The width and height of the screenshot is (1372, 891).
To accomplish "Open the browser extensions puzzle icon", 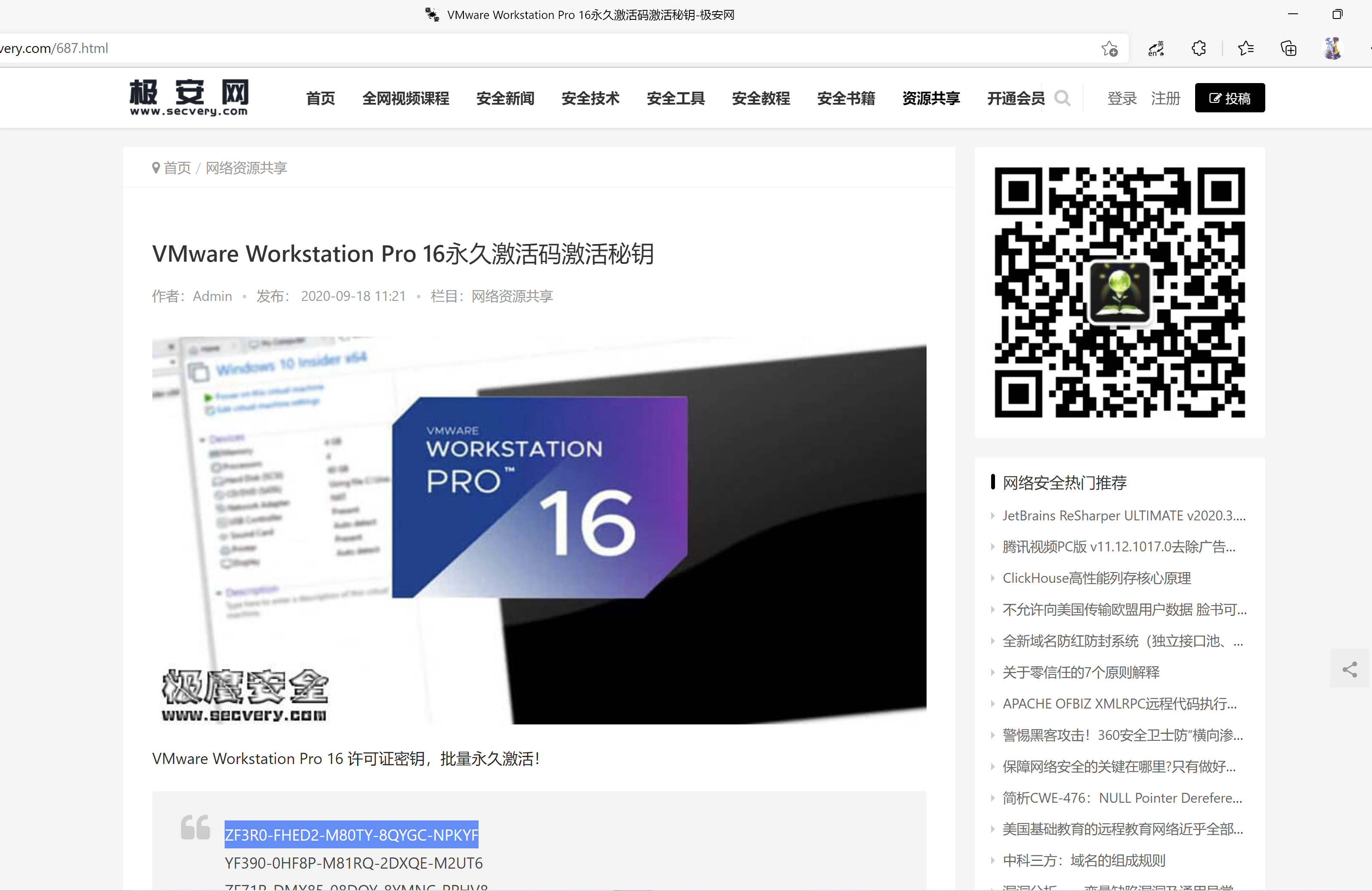I will (x=1199, y=49).
